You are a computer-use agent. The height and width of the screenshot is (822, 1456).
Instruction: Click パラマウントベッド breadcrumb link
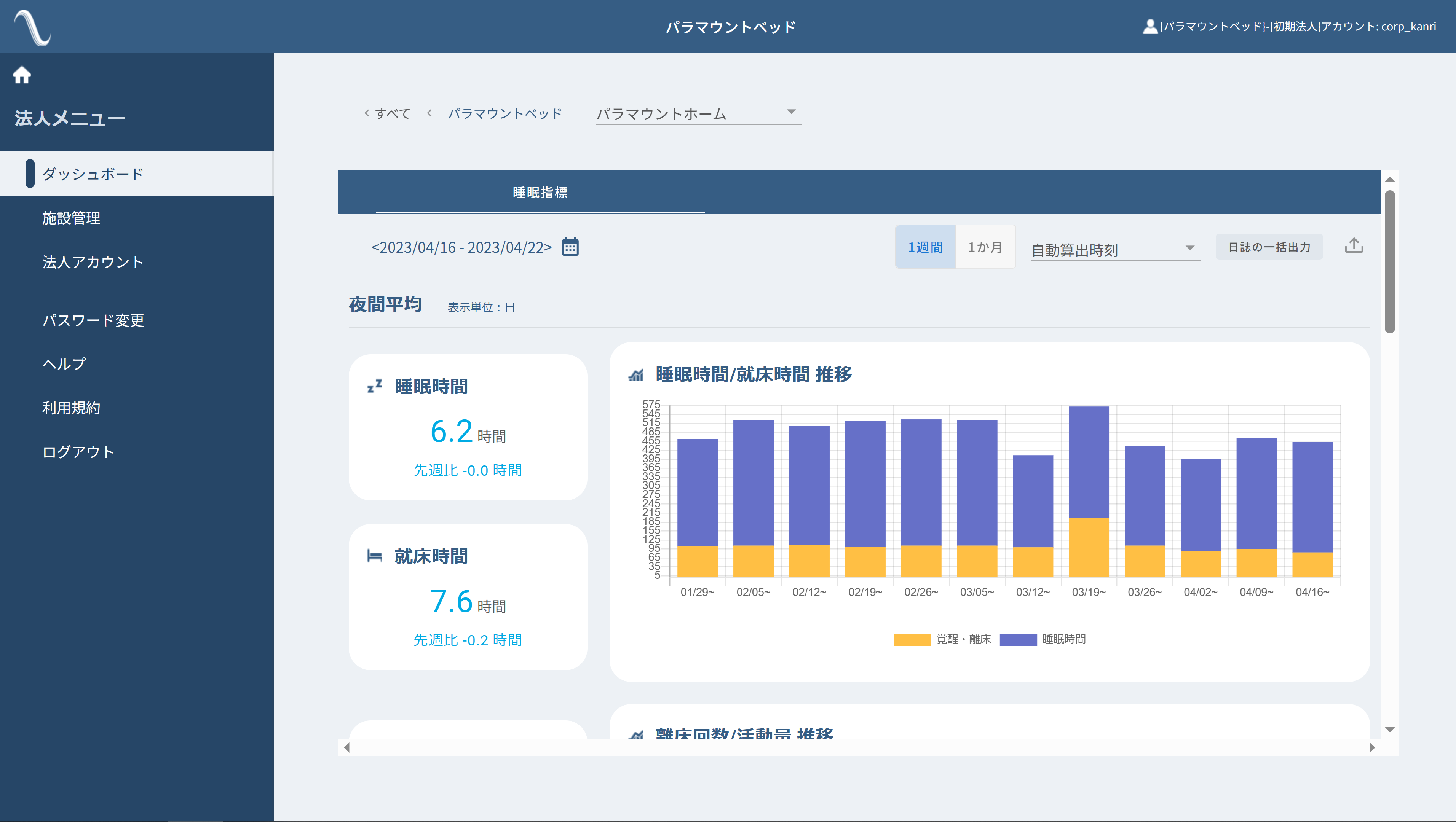pos(505,113)
